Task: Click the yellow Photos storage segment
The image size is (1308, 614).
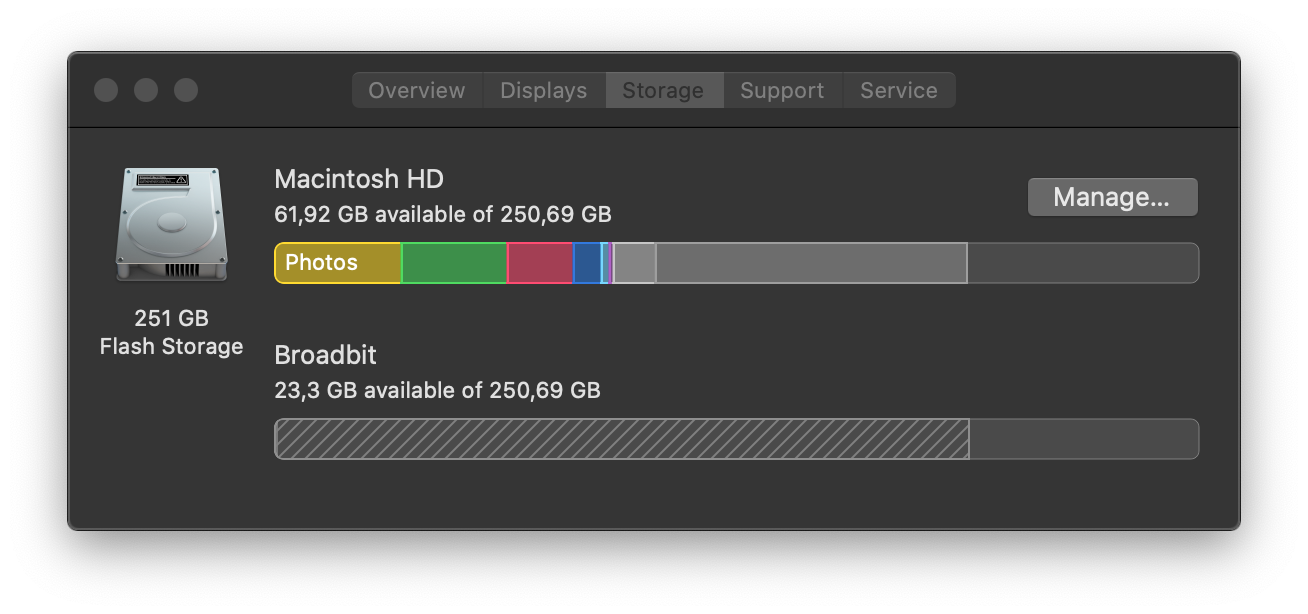Action: point(337,263)
